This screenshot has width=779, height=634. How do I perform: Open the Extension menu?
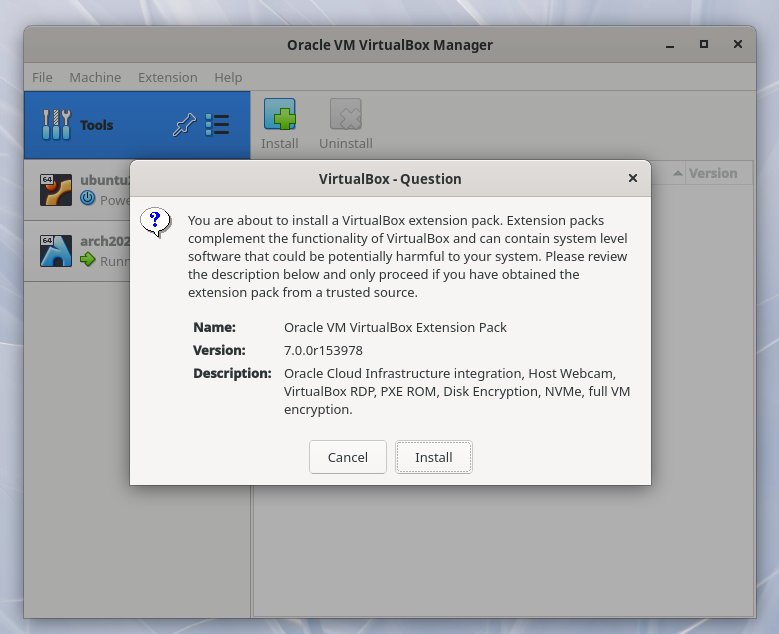(167, 77)
